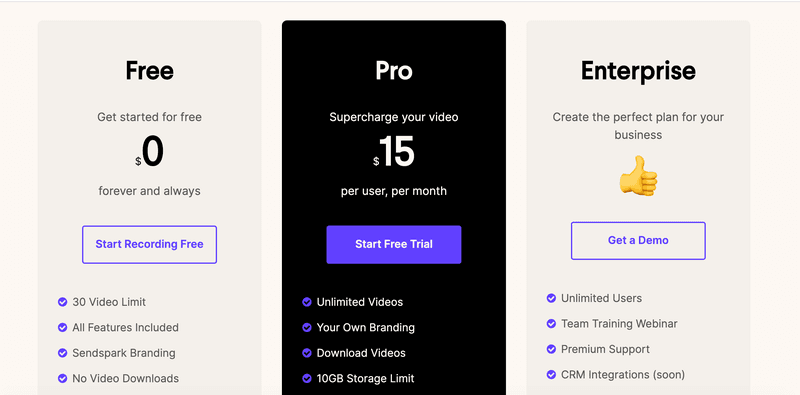Image resolution: width=800 pixels, height=395 pixels.
Task: Select the Pro plan heading
Action: [394, 71]
